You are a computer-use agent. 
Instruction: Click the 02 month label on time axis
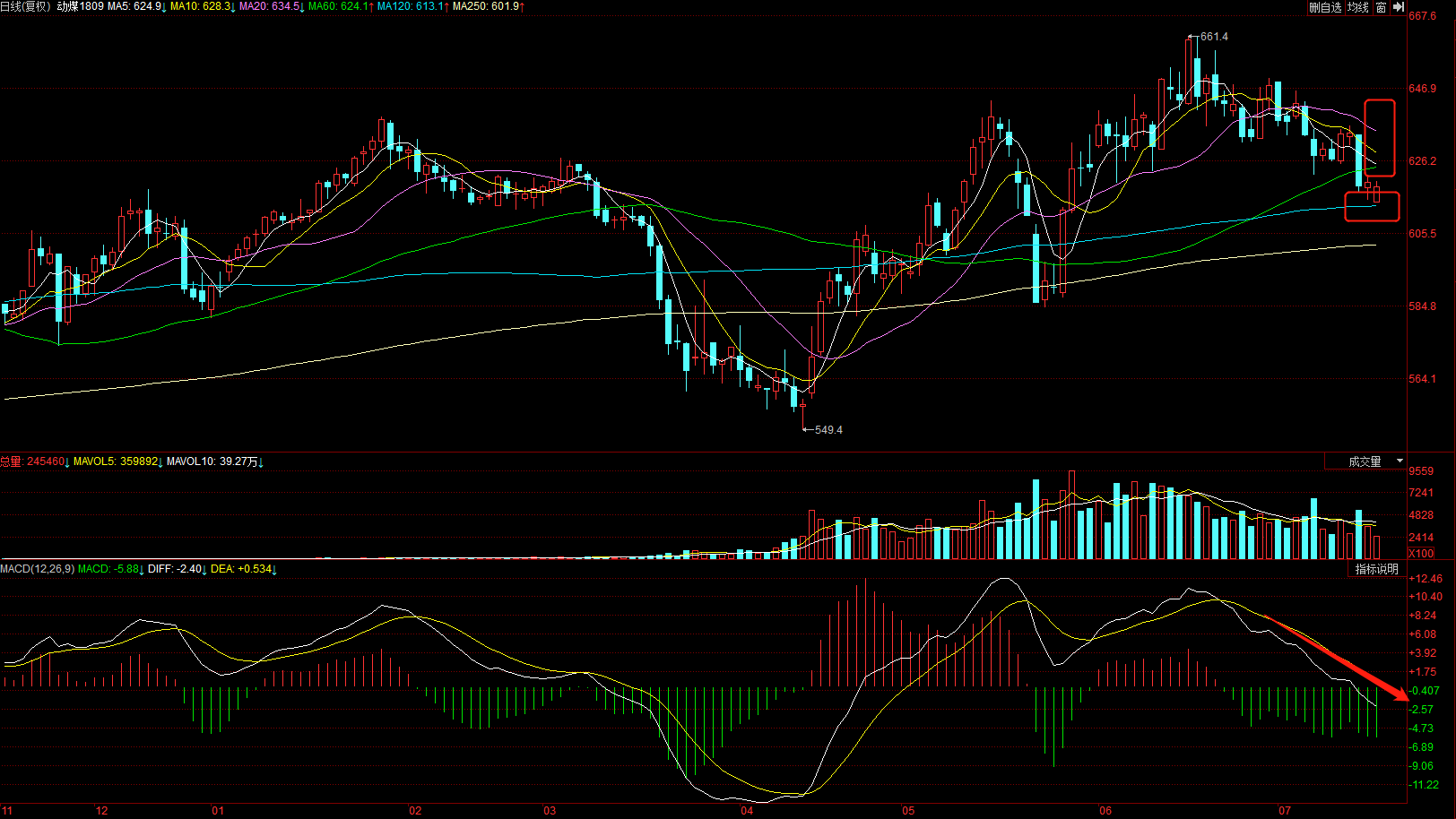415,811
